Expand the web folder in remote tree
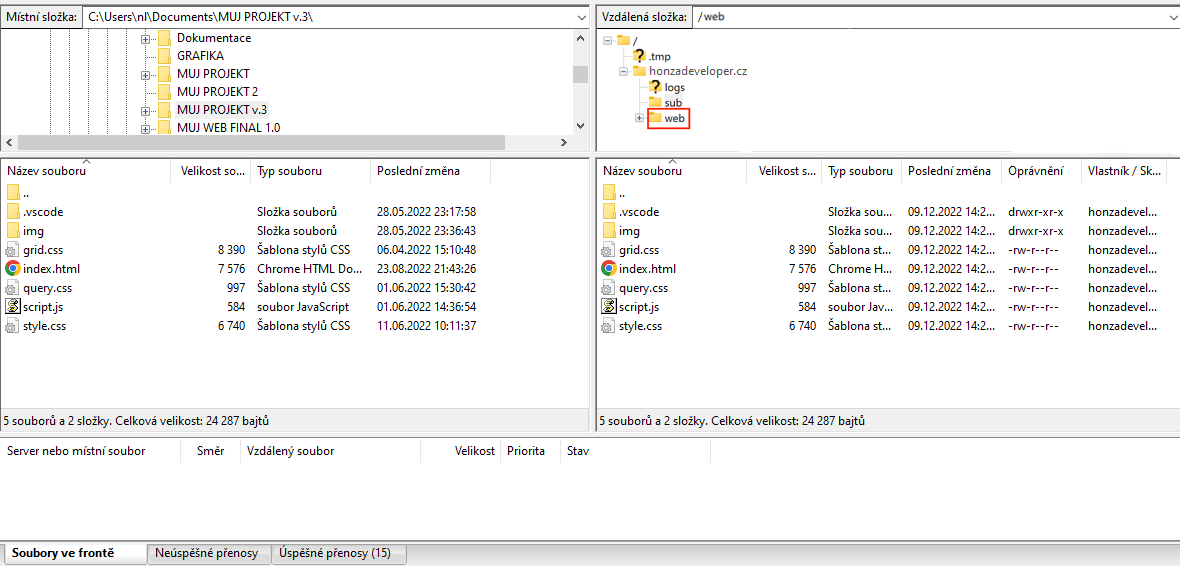Viewport: 1180px width, 566px height. [x=639, y=119]
